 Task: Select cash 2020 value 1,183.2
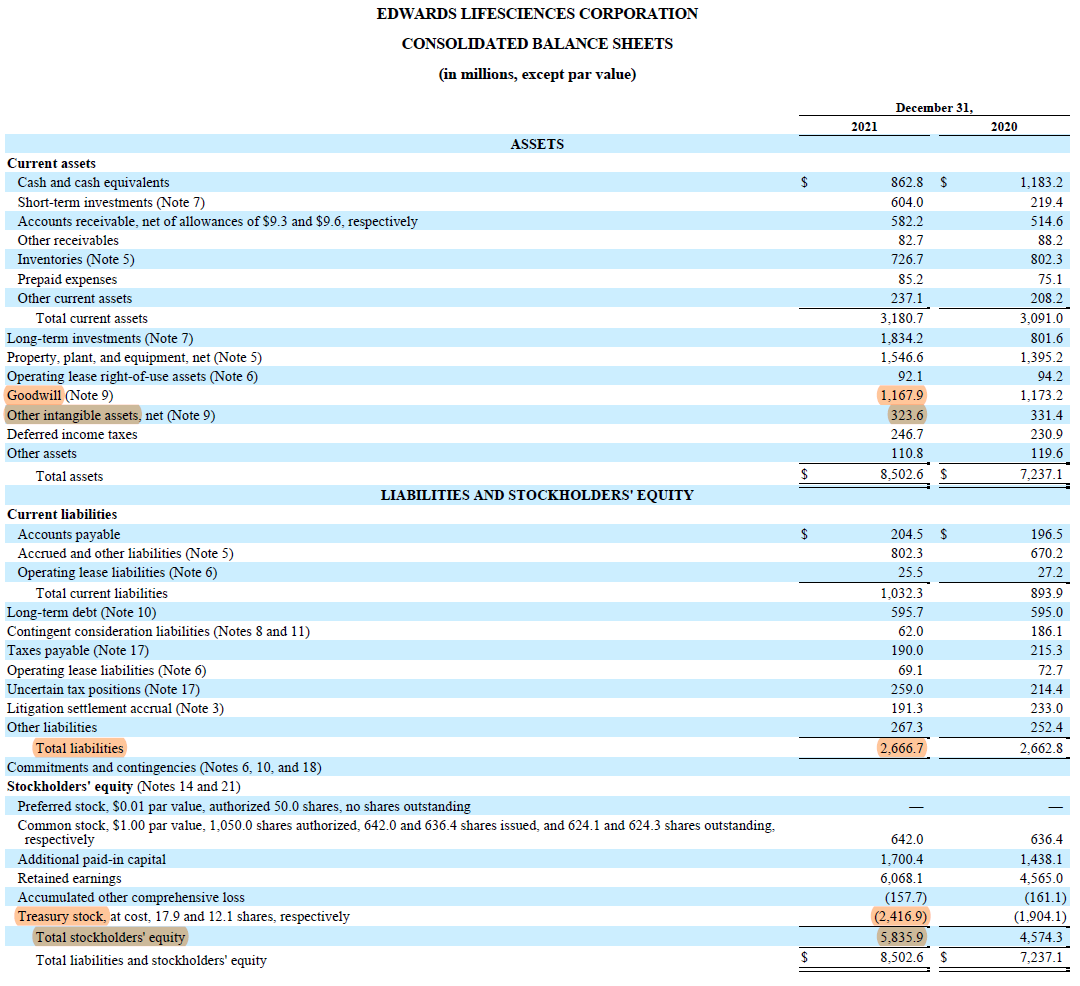(1041, 182)
